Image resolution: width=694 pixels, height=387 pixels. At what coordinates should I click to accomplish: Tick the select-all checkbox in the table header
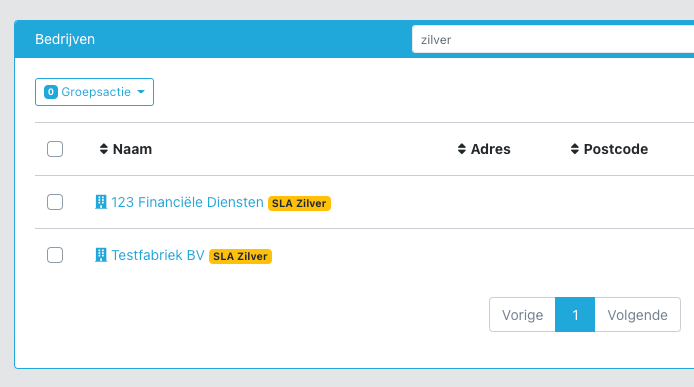click(x=55, y=149)
